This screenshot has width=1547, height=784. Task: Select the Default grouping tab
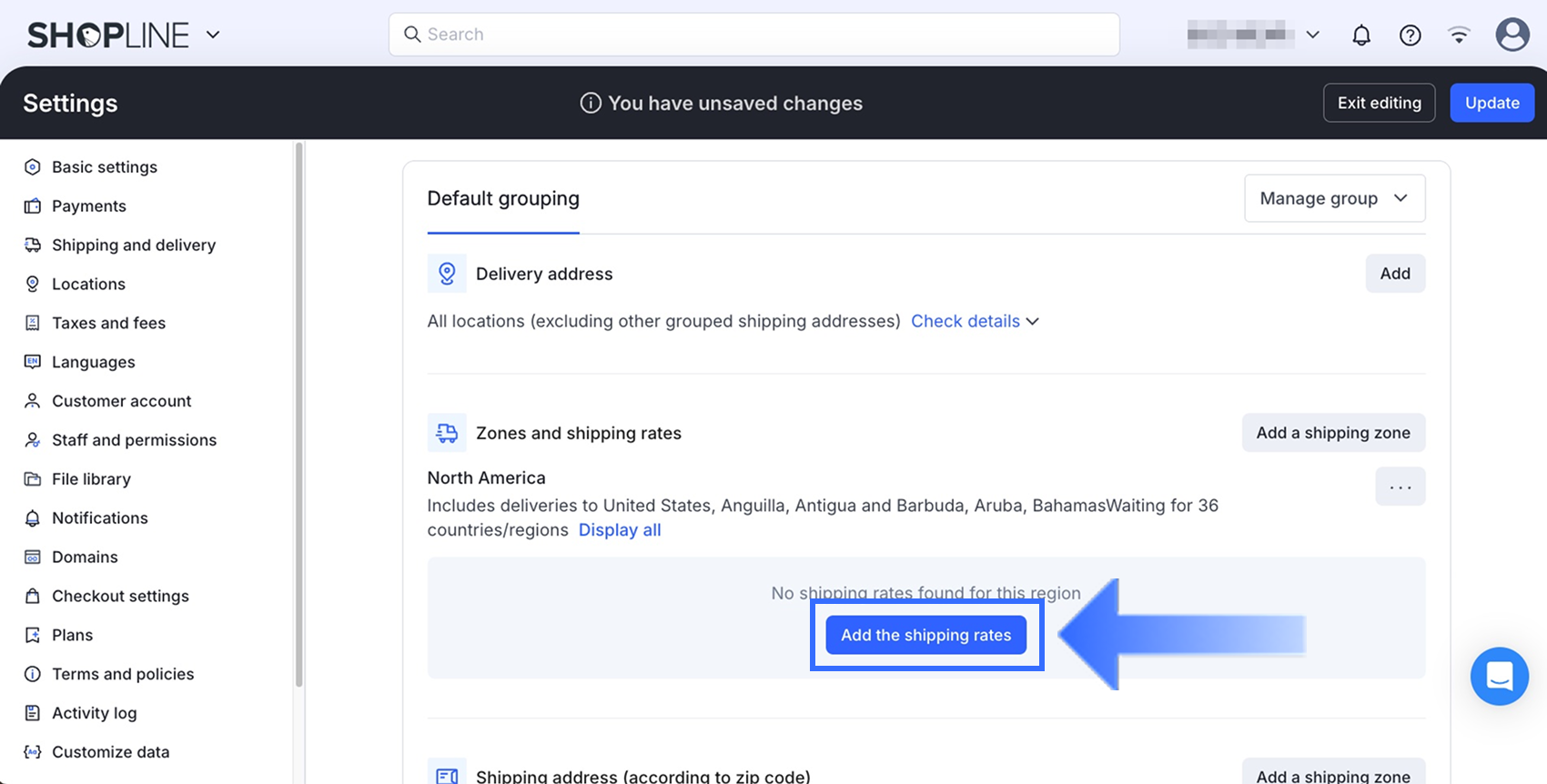point(503,198)
